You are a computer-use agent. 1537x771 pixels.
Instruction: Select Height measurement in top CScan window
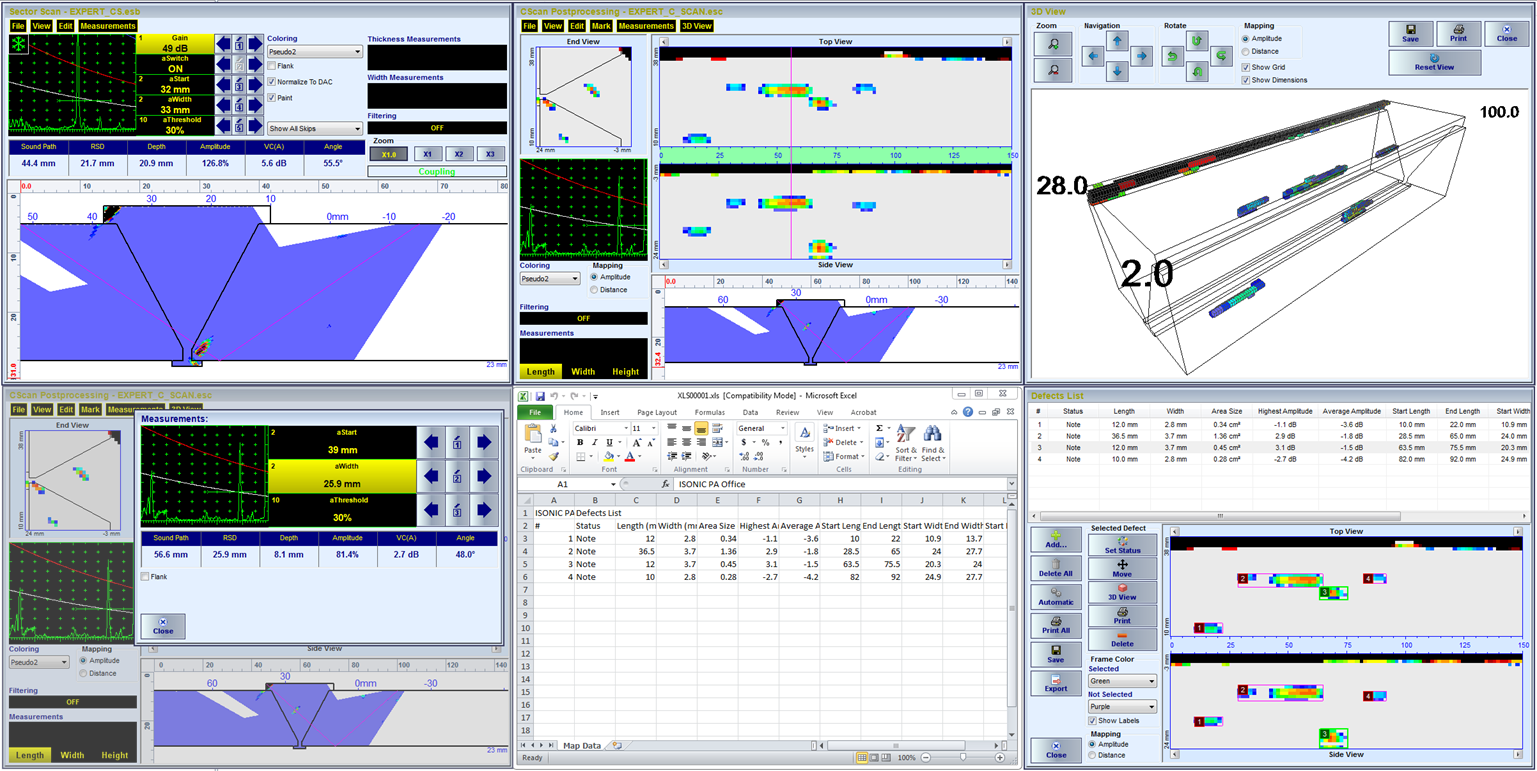click(625, 371)
